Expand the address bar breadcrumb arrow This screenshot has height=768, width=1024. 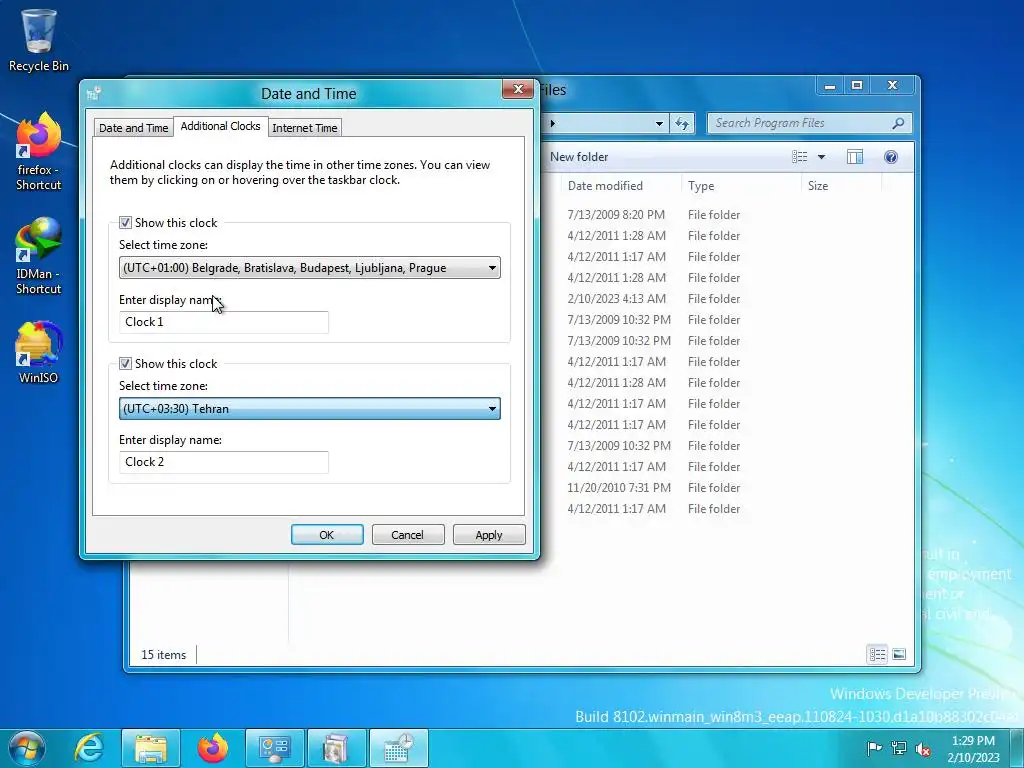point(552,123)
